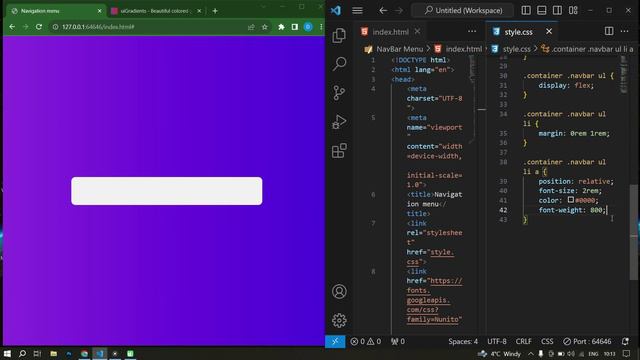The width and height of the screenshot is (640, 360).
Task: Change language mode via CSS status item
Action: point(547,341)
